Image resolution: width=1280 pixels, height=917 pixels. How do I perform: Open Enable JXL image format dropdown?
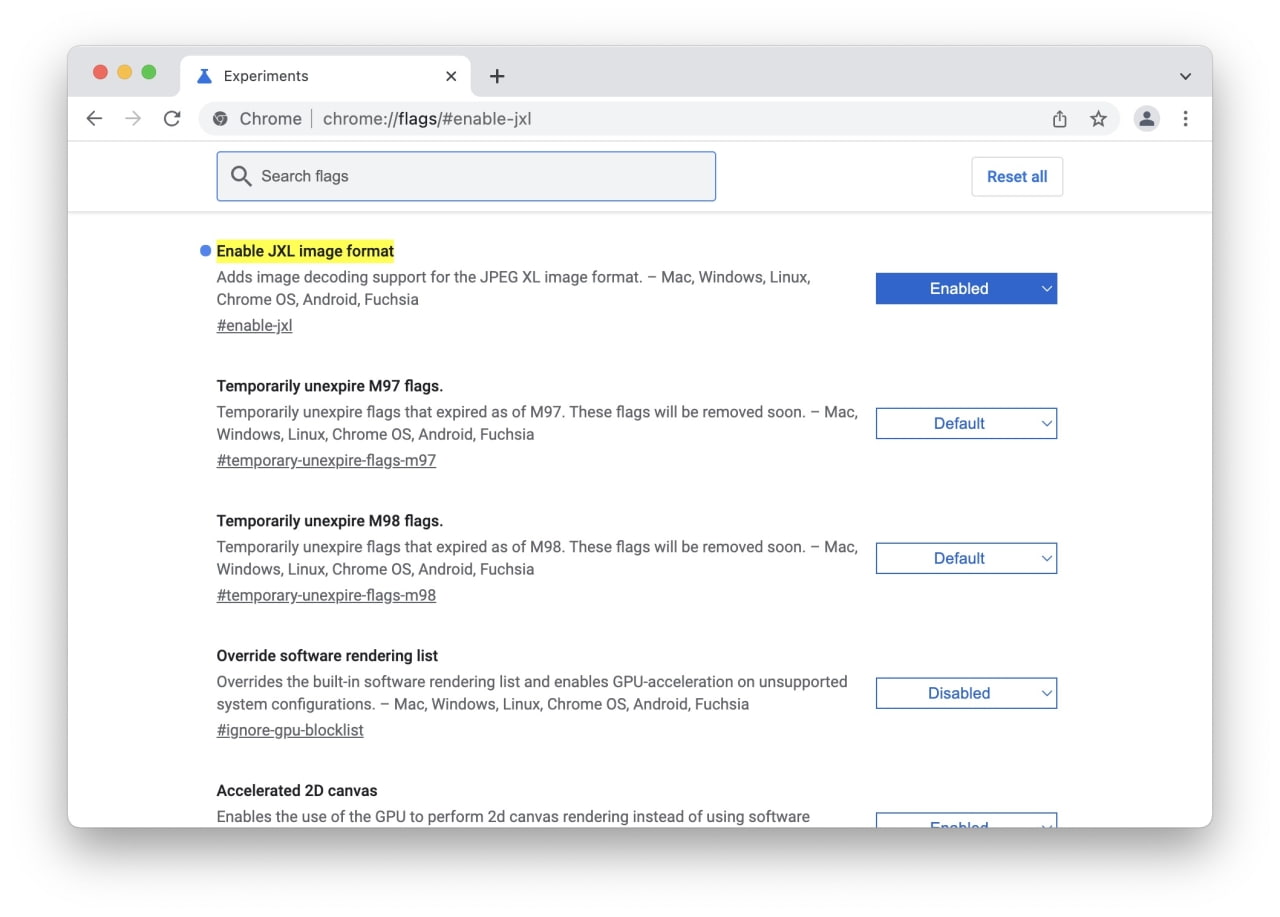966,289
